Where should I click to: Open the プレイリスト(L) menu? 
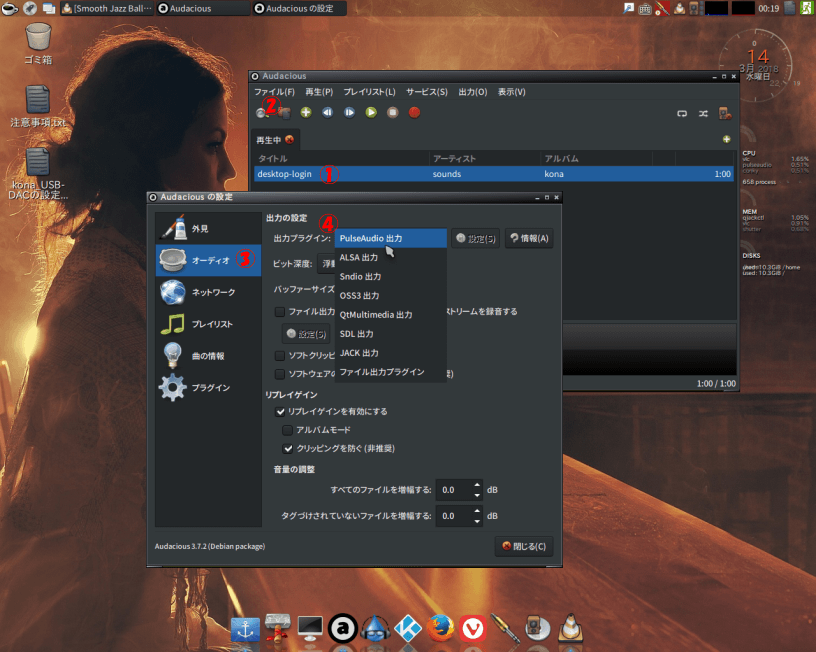point(369,92)
